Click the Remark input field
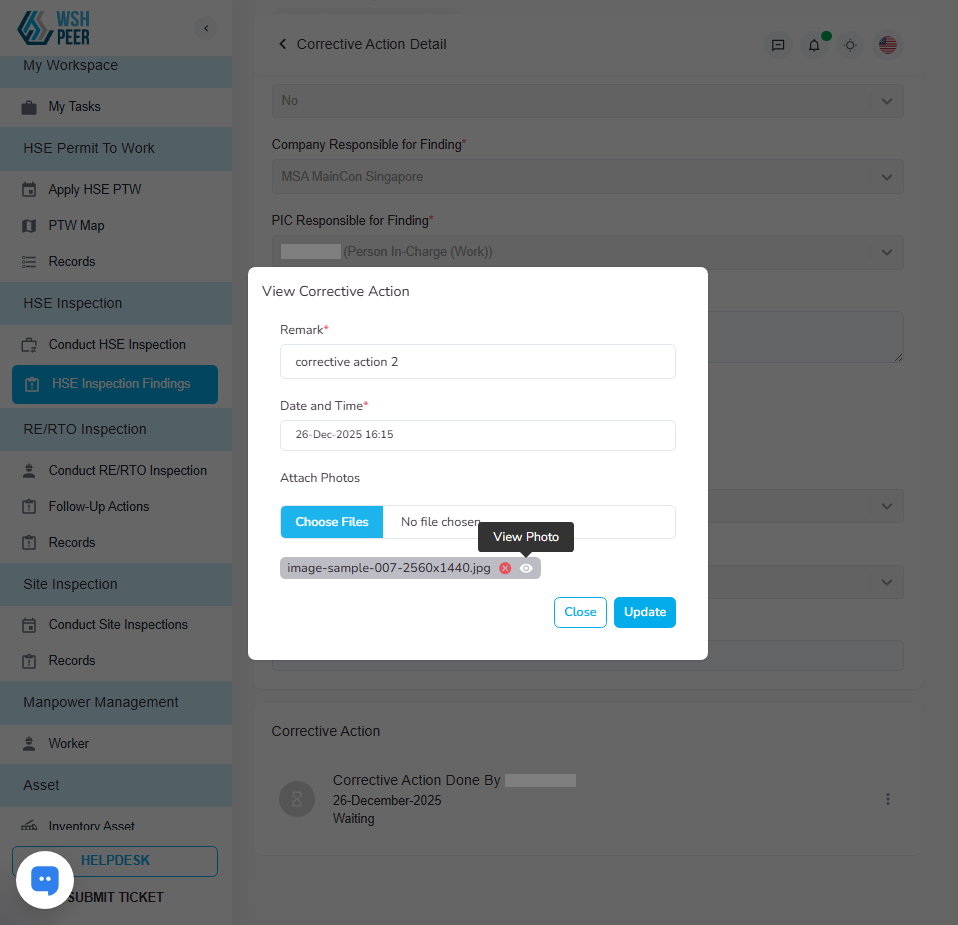This screenshot has height=925, width=958. pos(478,362)
